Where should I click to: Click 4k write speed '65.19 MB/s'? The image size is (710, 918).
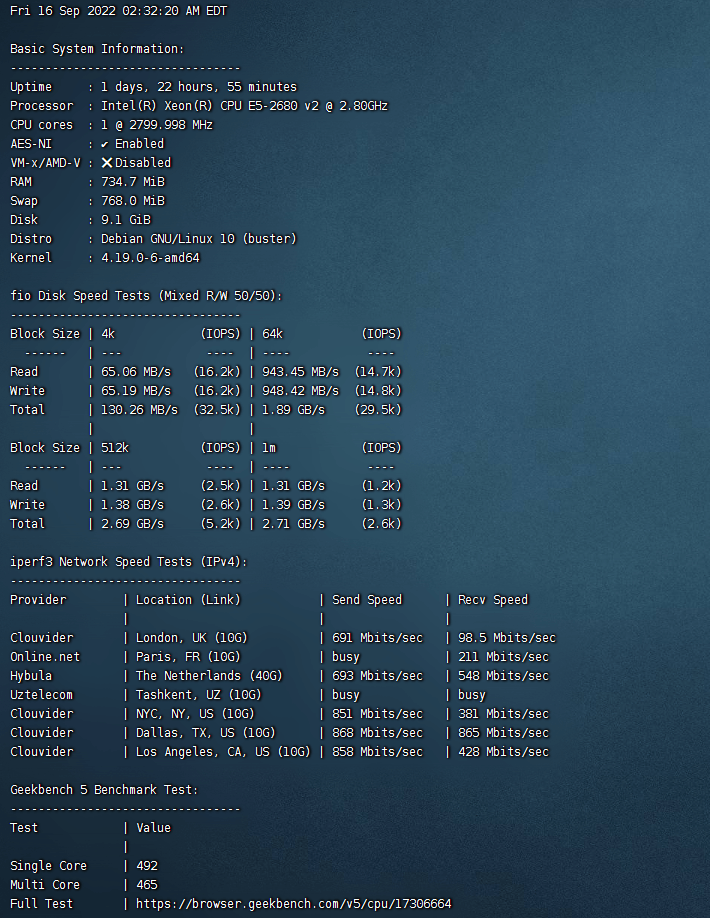136,391
